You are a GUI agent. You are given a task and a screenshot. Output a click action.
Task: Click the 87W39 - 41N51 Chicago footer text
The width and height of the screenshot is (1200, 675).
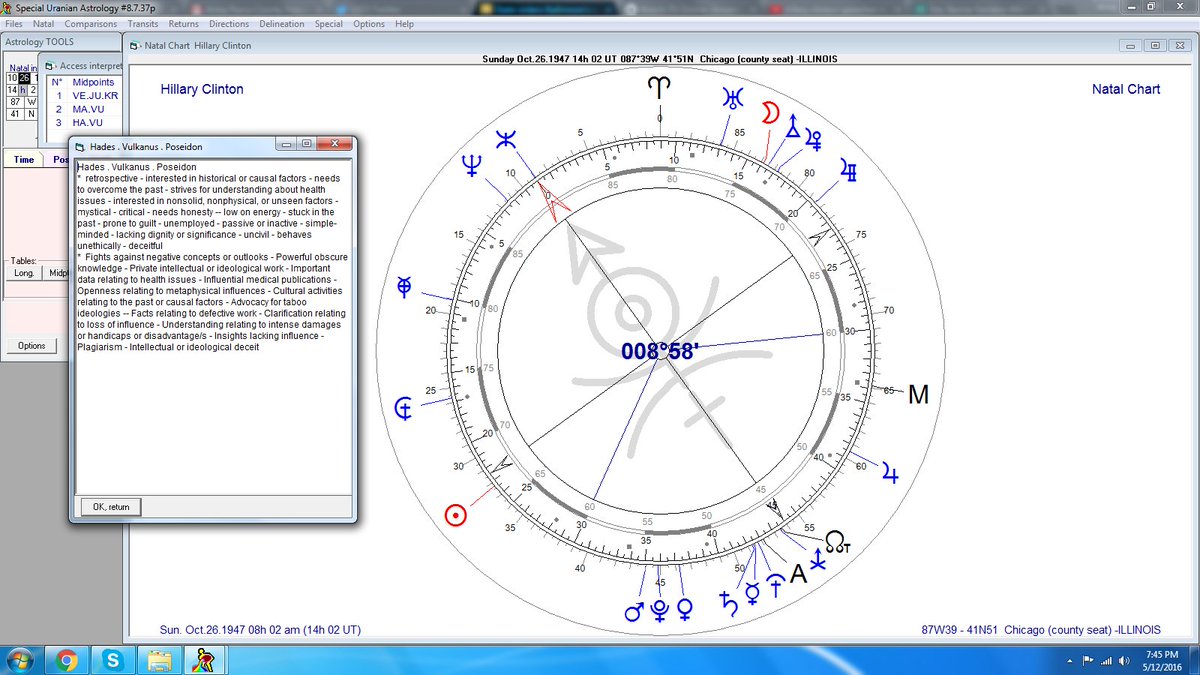(1041, 630)
